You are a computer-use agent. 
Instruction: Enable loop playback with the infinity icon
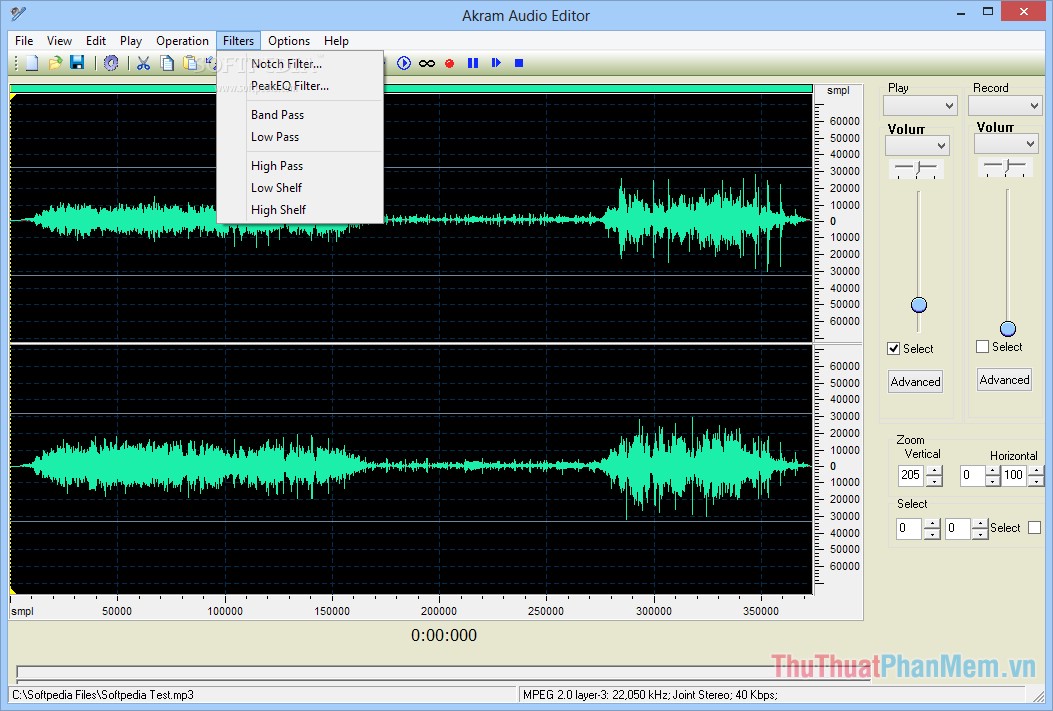pyautogui.click(x=427, y=63)
